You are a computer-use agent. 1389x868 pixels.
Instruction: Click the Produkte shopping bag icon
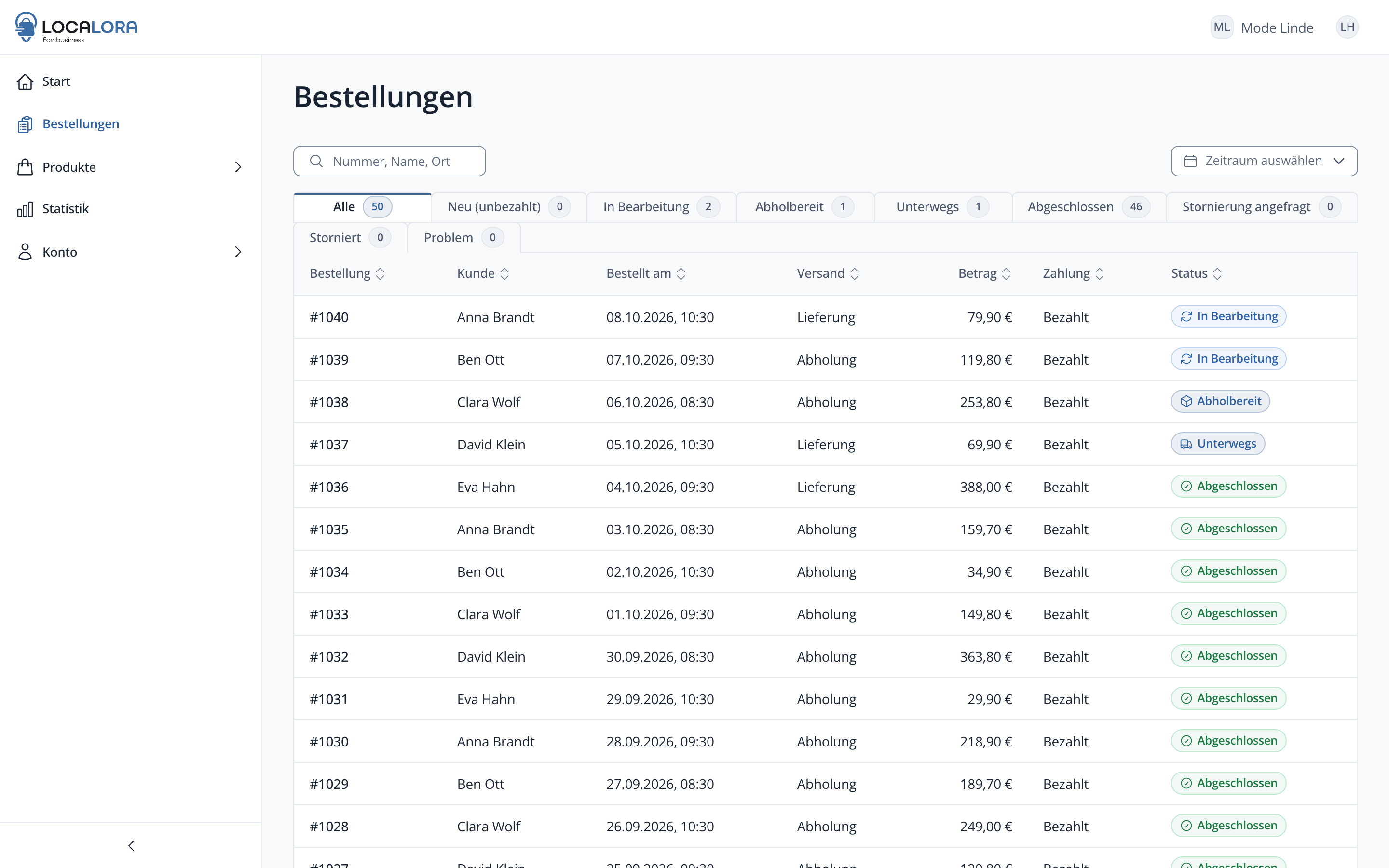tap(25, 167)
